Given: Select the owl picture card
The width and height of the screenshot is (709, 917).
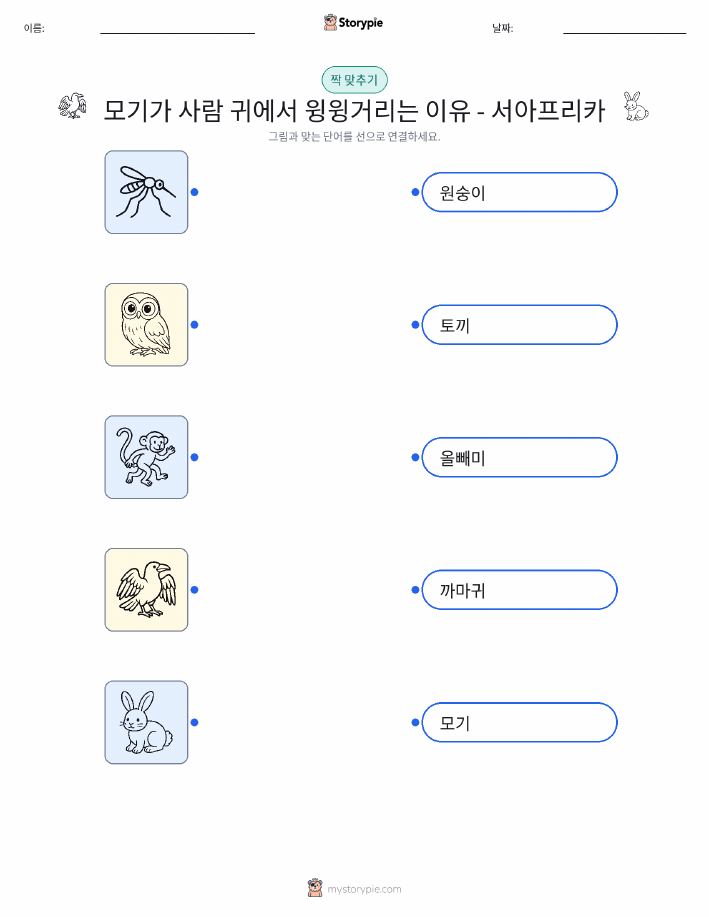Looking at the screenshot, I should 146,325.
